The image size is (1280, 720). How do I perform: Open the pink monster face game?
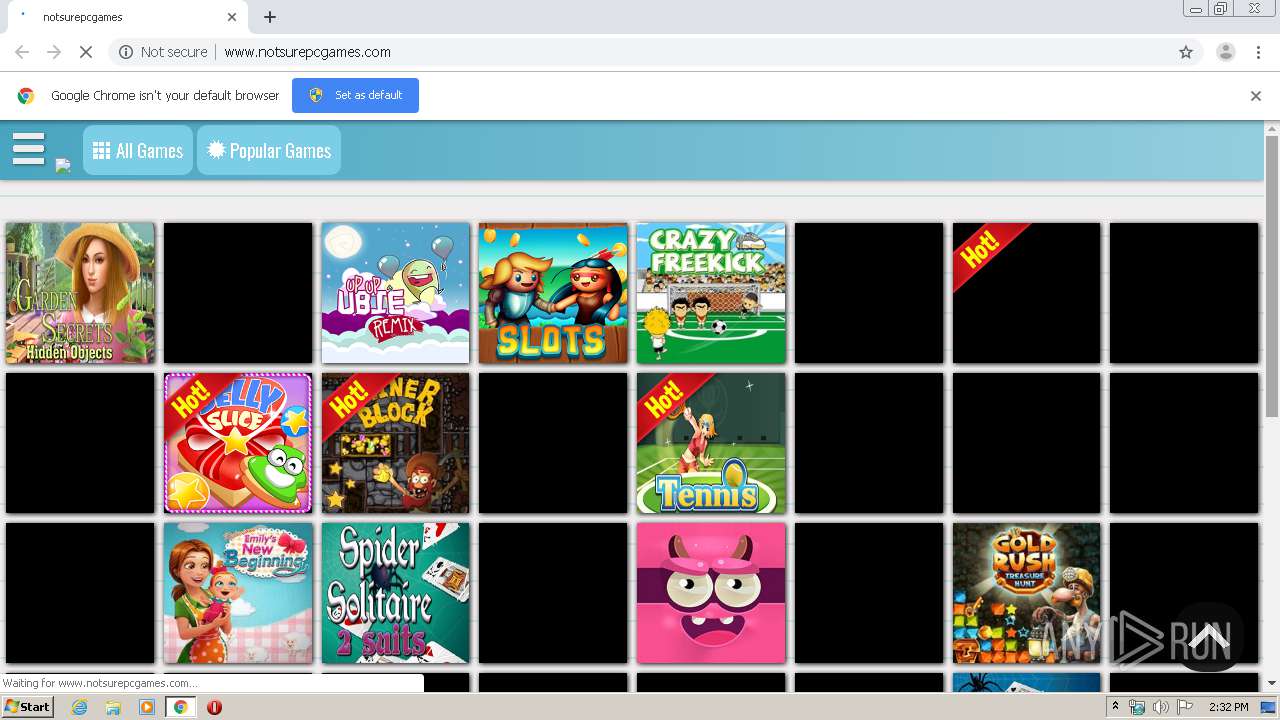pos(711,593)
